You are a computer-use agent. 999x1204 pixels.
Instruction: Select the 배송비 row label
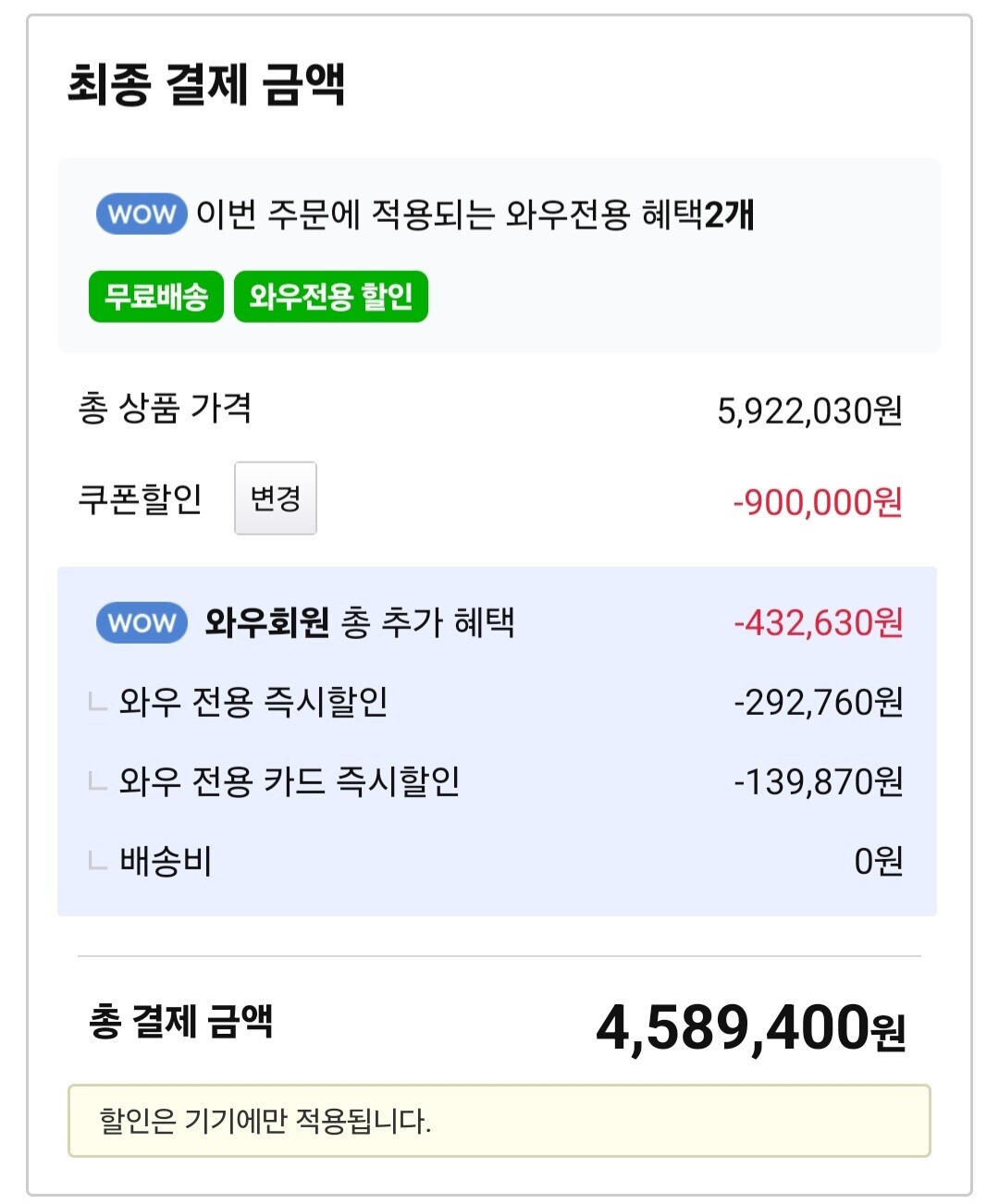point(166,862)
